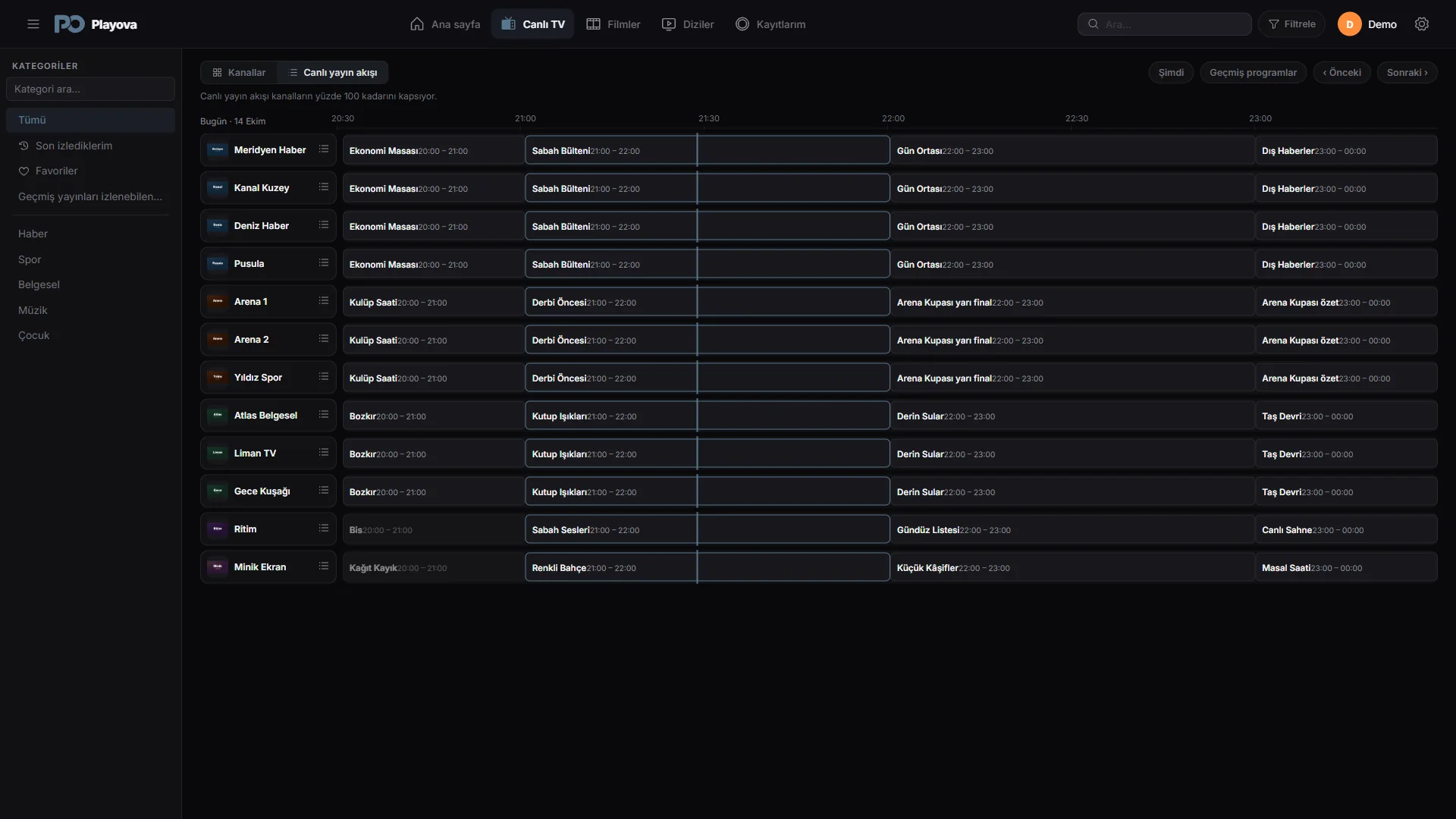The width and height of the screenshot is (1456, 819).
Task: Focus the Kategori ara input
Action: (x=90, y=89)
